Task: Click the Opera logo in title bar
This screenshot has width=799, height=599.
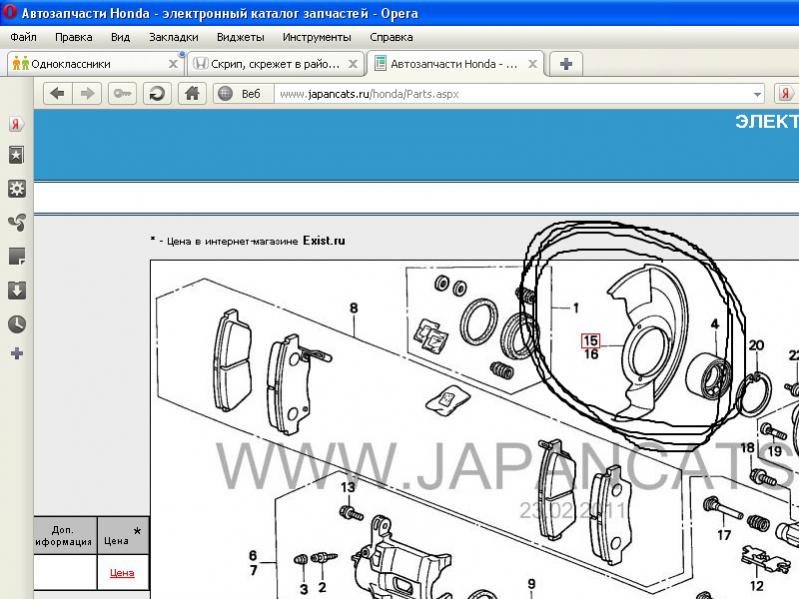Action: tap(9, 12)
